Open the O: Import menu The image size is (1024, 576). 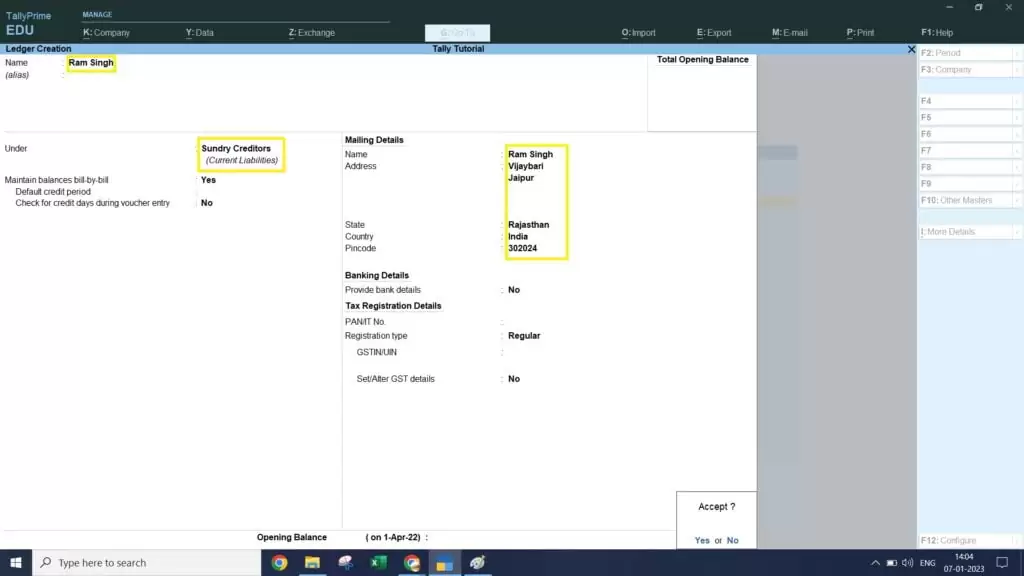638,33
